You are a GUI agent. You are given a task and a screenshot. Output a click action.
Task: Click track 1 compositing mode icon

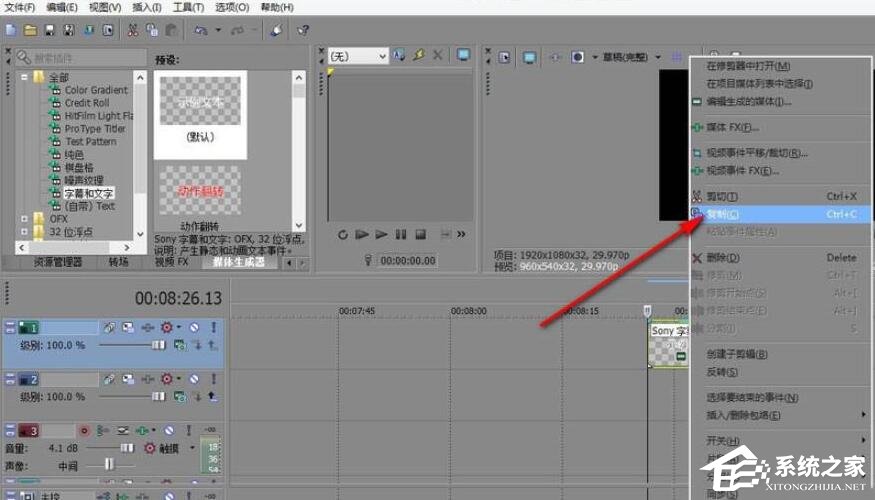click(180, 345)
